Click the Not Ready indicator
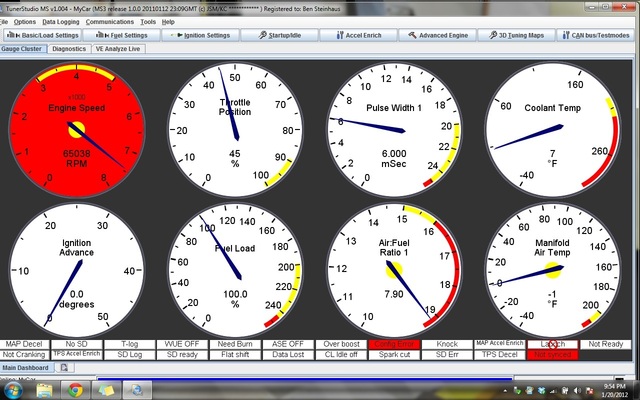Screen dimensions: 640x400 tap(606, 344)
